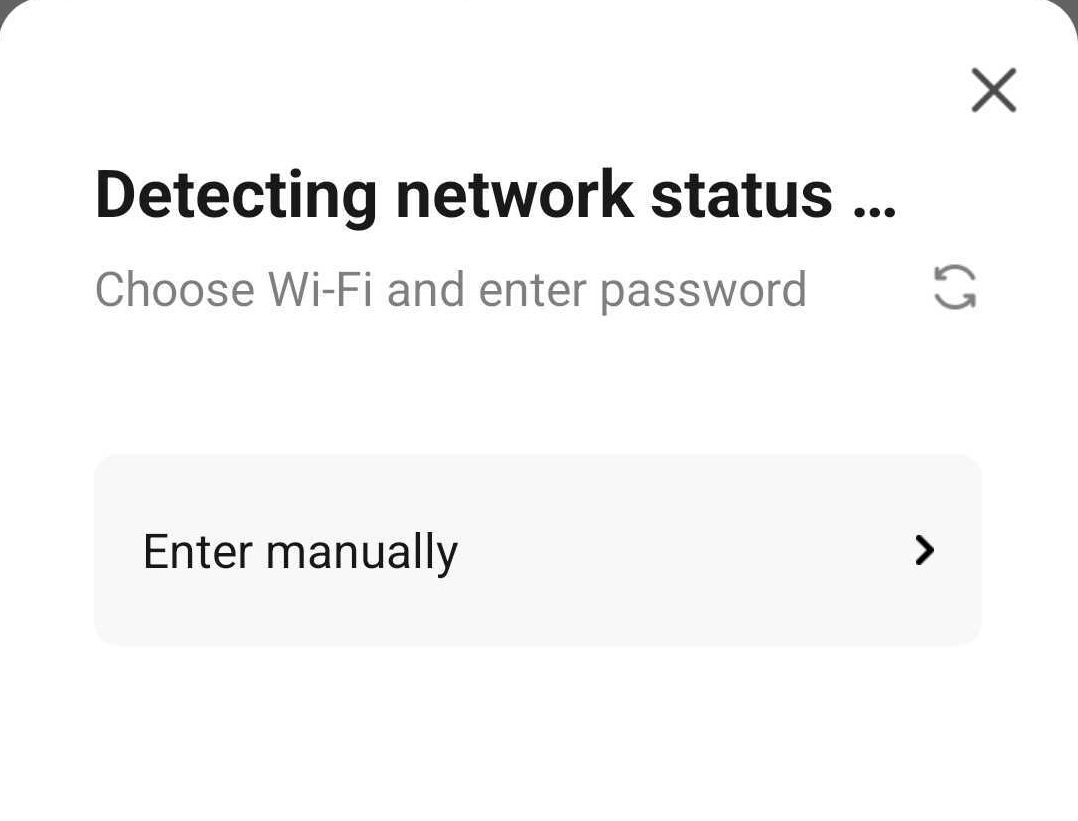Dismiss the sheet with the X icon
The height and width of the screenshot is (821, 1078).
click(993, 91)
